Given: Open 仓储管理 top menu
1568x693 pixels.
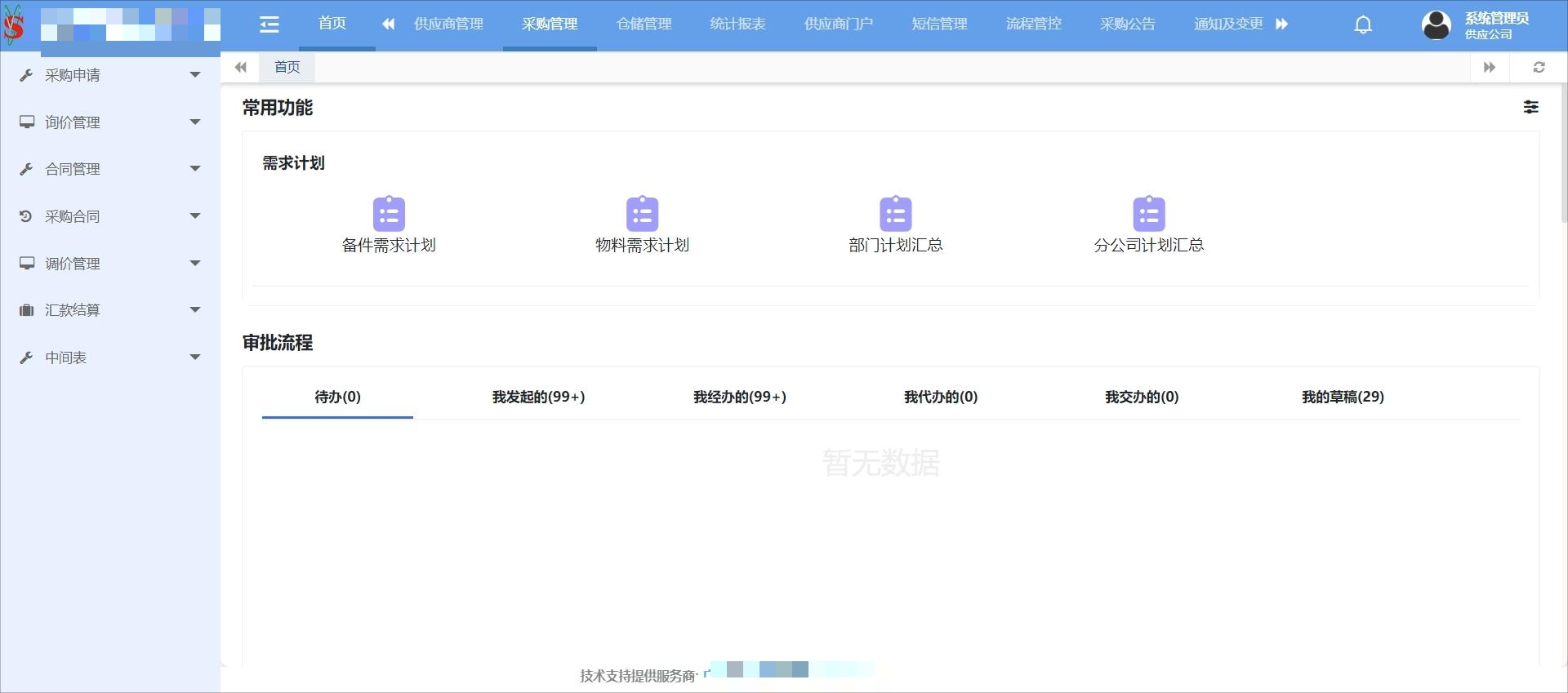Looking at the screenshot, I should coord(644,24).
